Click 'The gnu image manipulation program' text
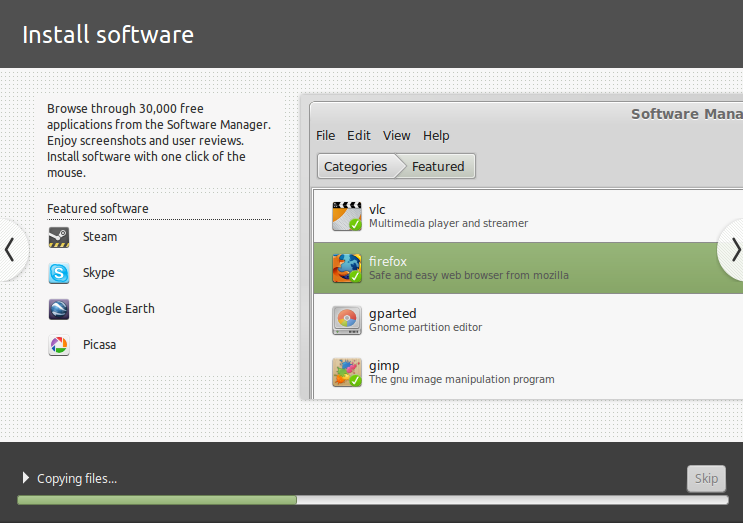 pyautogui.click(x=462, y=379)
